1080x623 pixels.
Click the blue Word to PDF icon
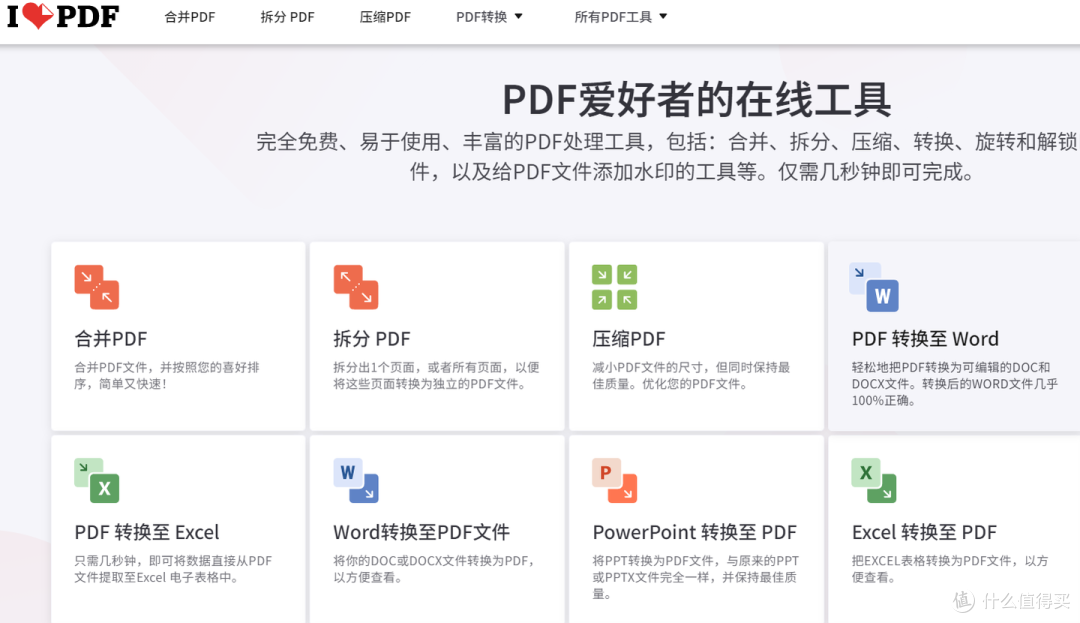[356, 481]
